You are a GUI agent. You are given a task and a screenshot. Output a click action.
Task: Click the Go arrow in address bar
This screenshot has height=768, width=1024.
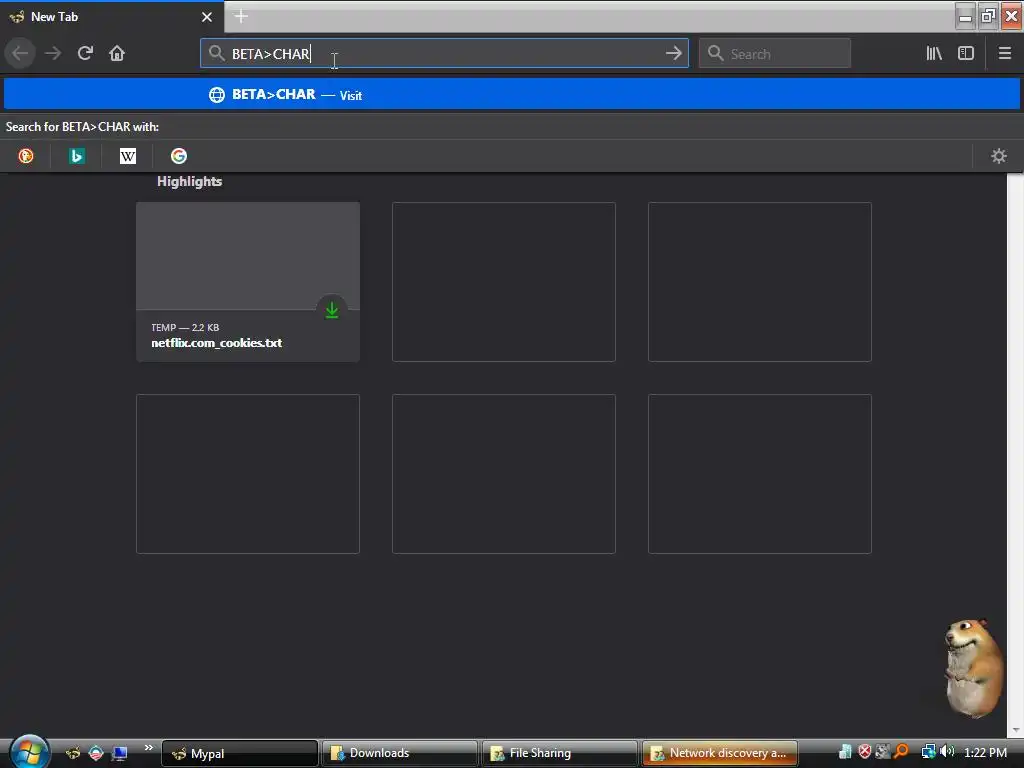(x=673, y=53)
